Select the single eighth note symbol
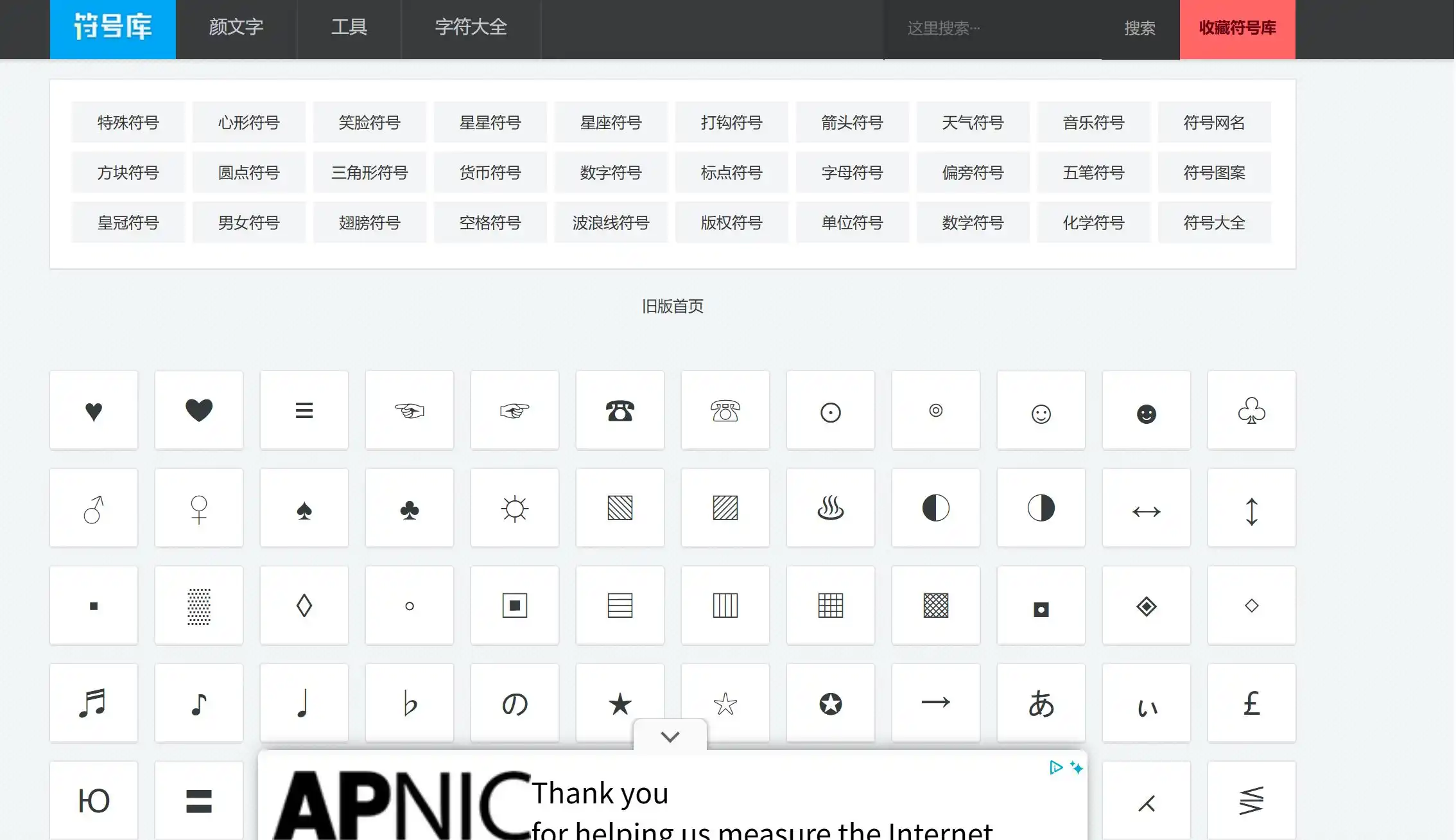The image size is (1456, 840). pyautogui.click(x=199, y=703)
